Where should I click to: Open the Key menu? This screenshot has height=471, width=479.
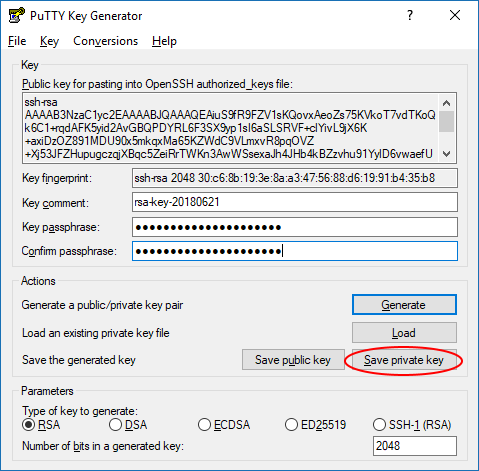49,41
